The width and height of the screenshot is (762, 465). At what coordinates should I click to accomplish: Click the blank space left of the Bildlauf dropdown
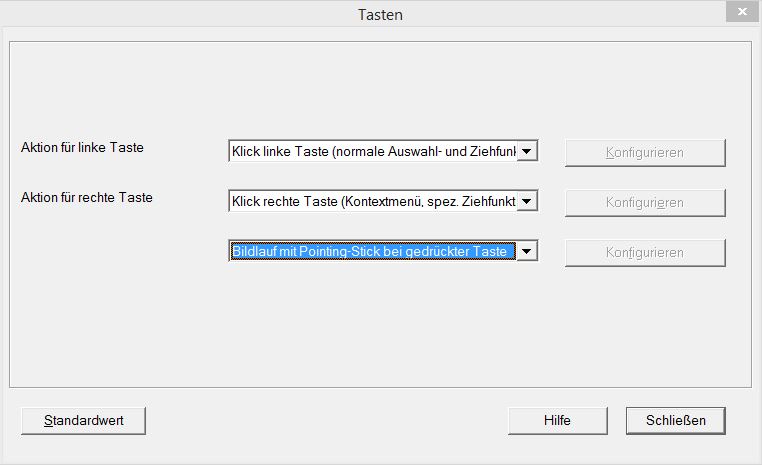(x=120, y=252)
